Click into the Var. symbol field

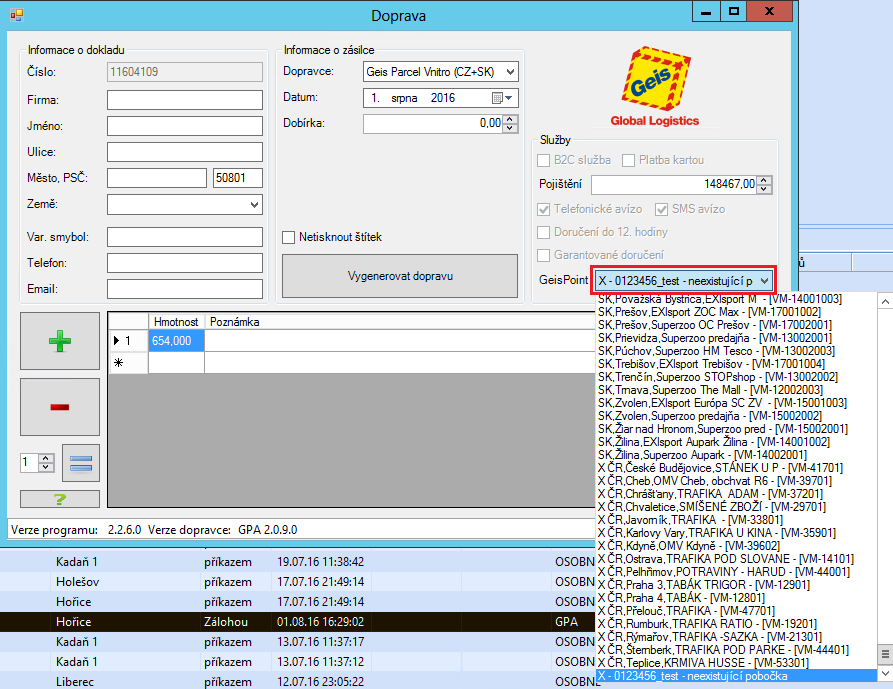[185, 237]
